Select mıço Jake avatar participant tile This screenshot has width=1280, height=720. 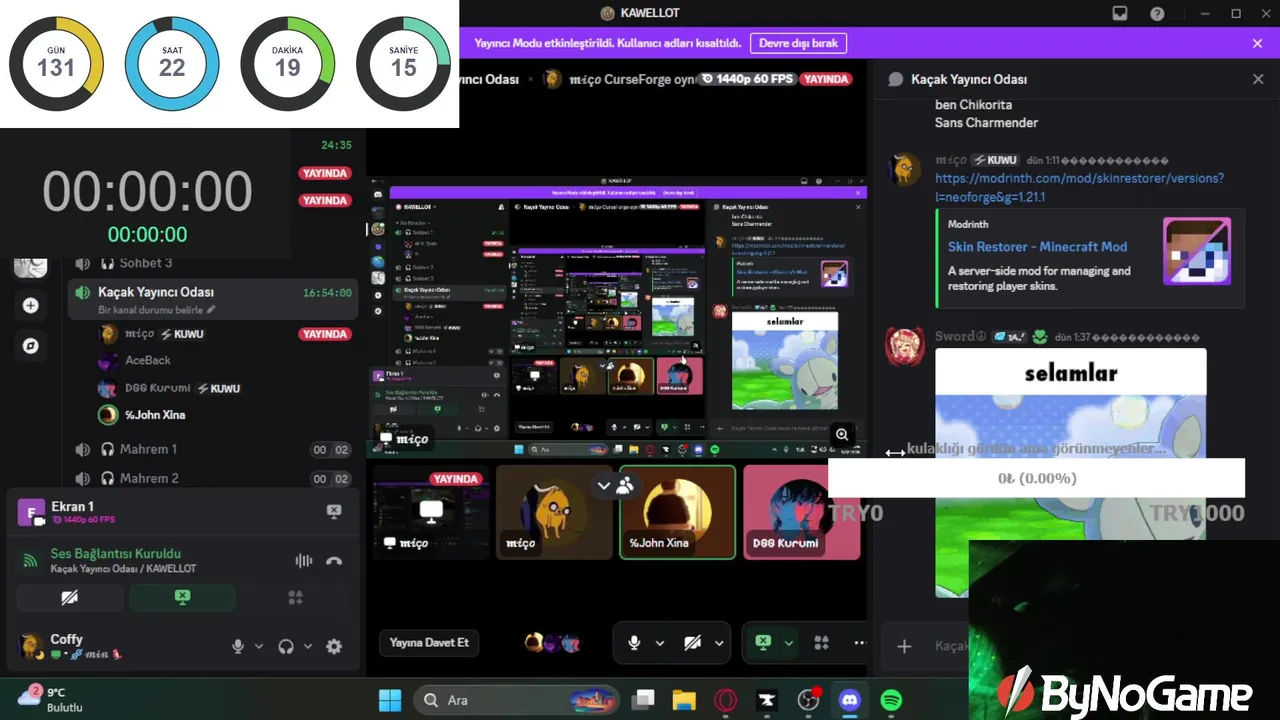click(554, 512)
